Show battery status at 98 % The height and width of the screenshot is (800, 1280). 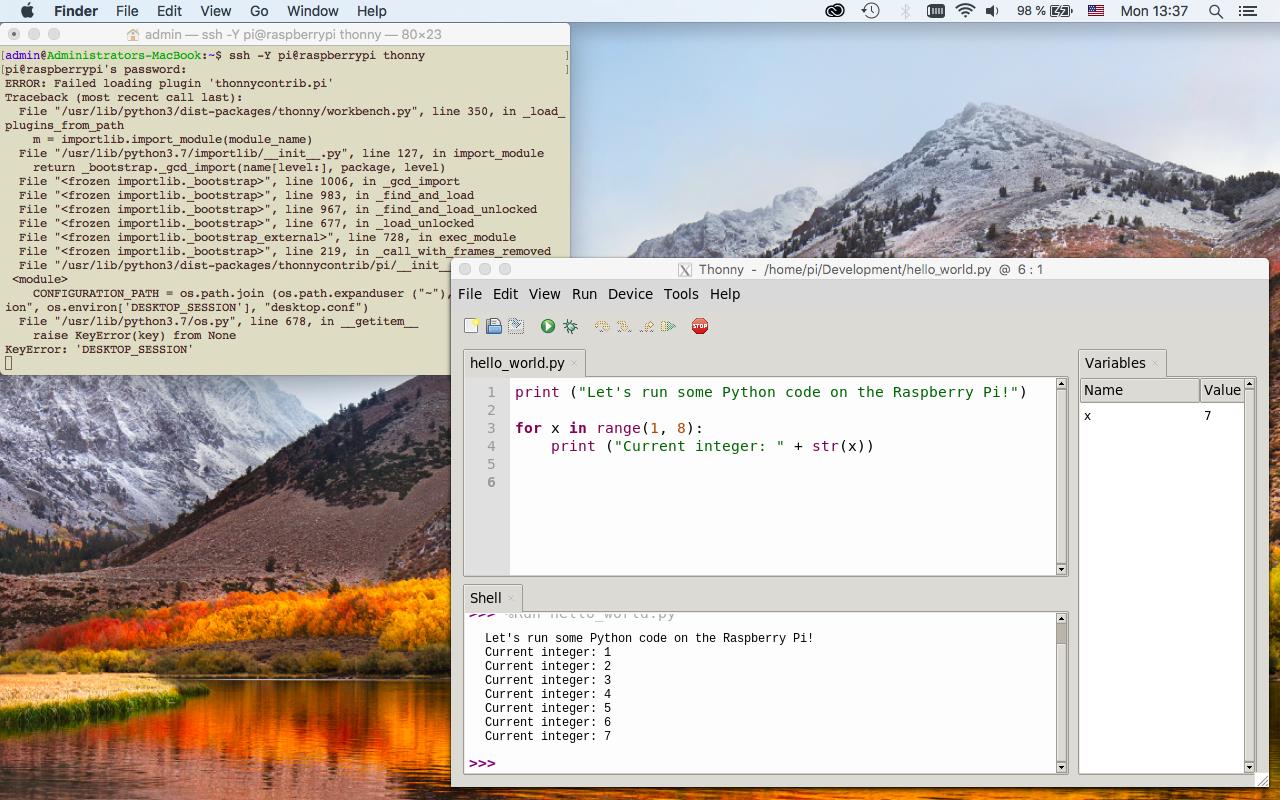(x=1045, y=11)
